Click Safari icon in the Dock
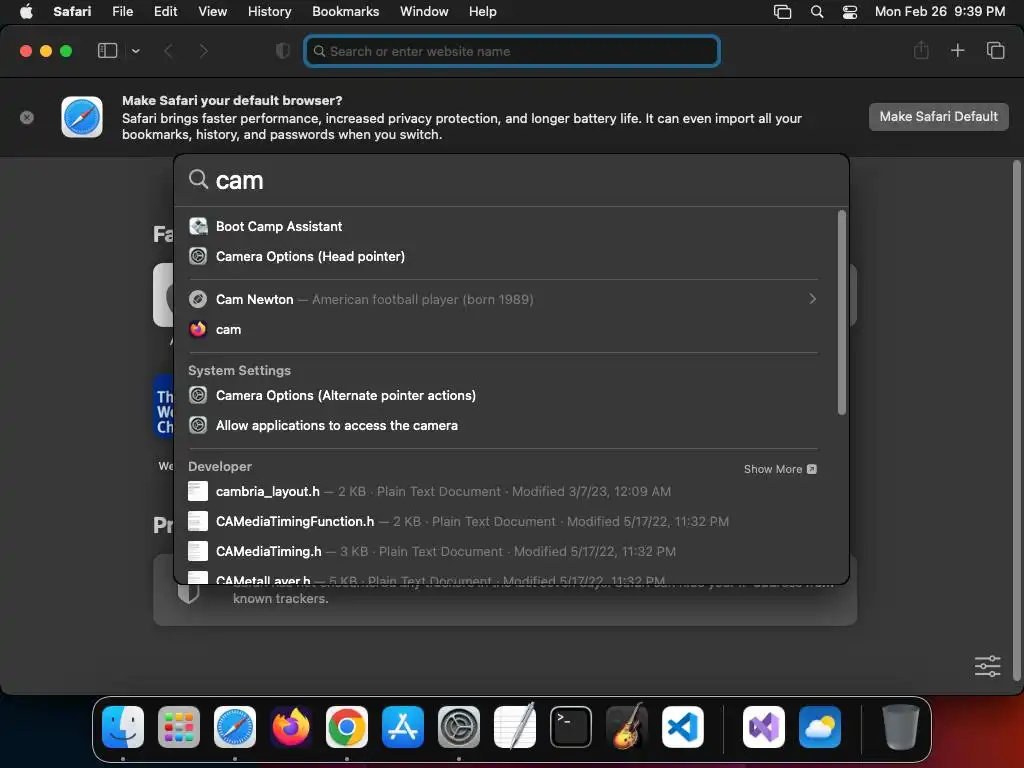This screenshot has height=768, width=1024. click(x=235, y=726)
